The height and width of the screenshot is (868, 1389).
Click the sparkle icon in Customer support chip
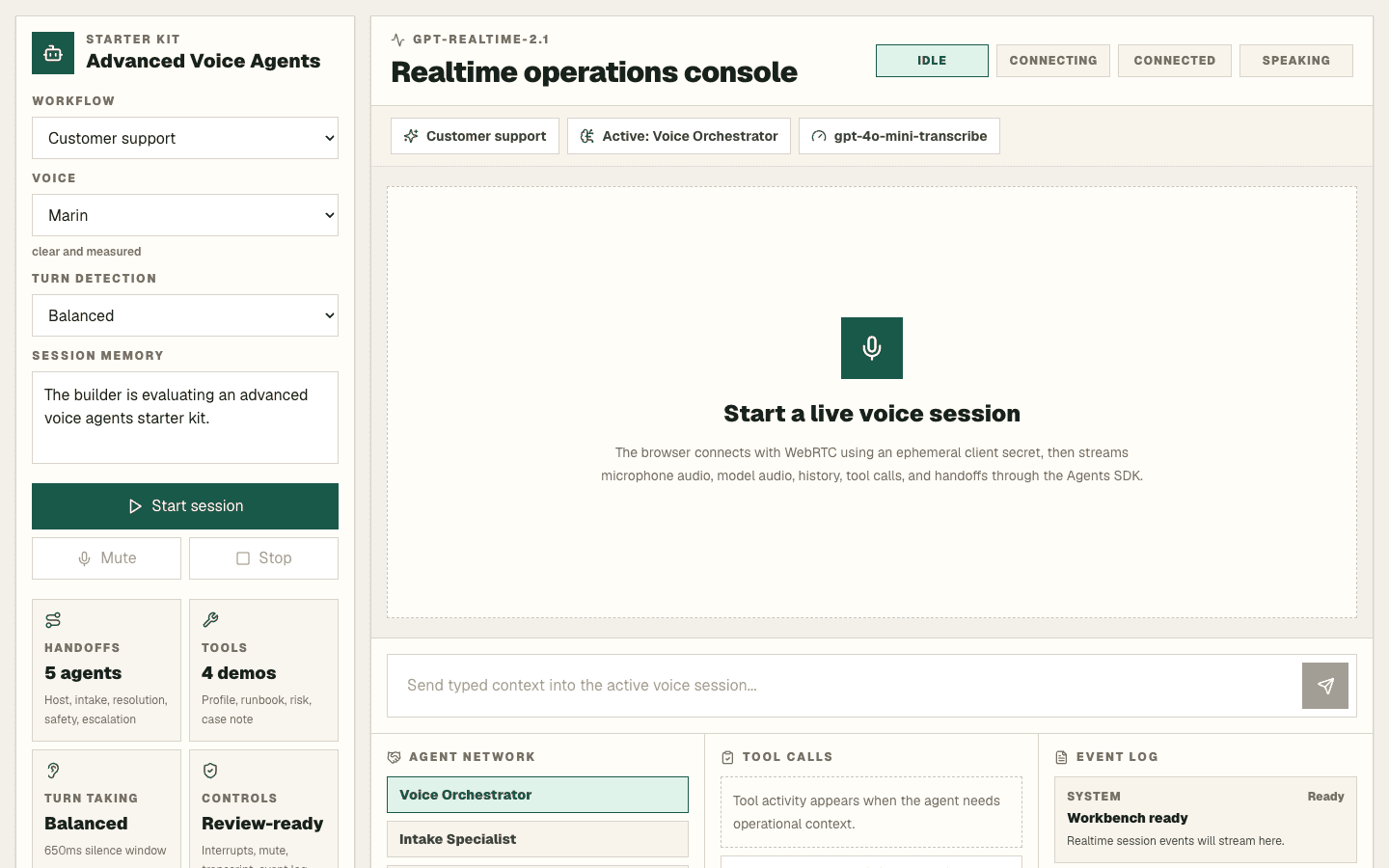click(x=411, y=136)
